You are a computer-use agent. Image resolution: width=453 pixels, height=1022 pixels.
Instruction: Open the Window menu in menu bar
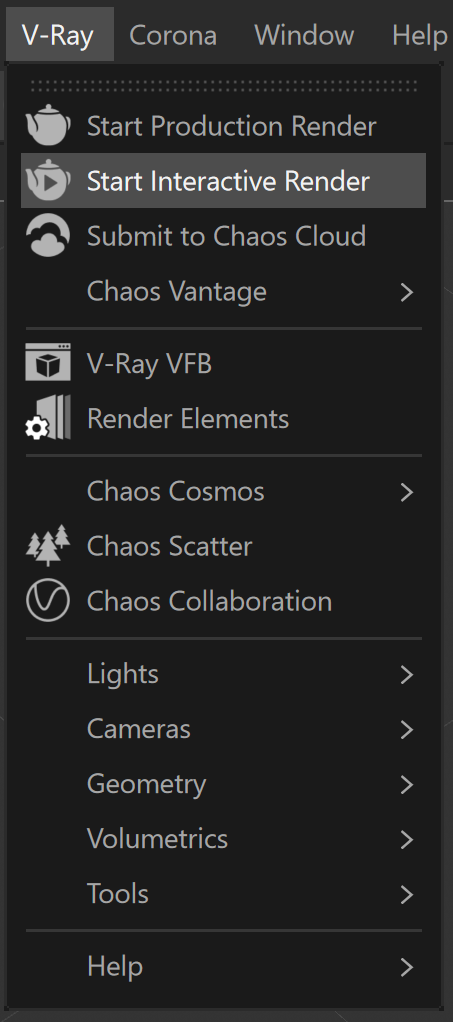(x=304, y=35)
